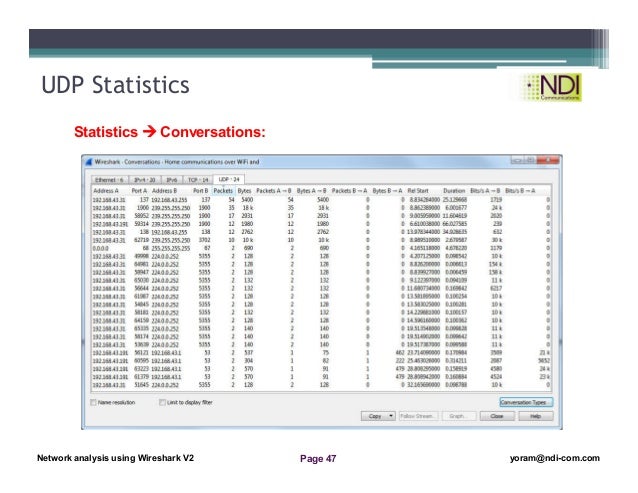The height and width of the screenshot is (493, 638).
Task: Select the 255.255.255.255 address cell
Action: [x=171, y=248]
